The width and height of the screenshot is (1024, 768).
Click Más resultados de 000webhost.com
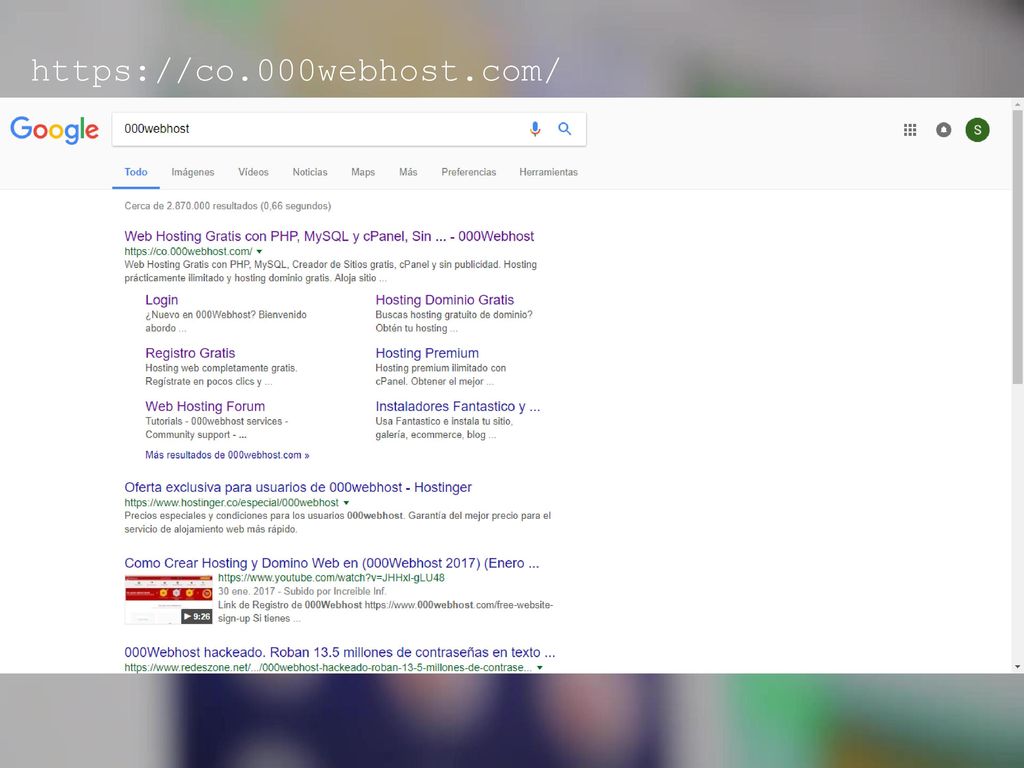pyautogui.click(x=227, y=455)
